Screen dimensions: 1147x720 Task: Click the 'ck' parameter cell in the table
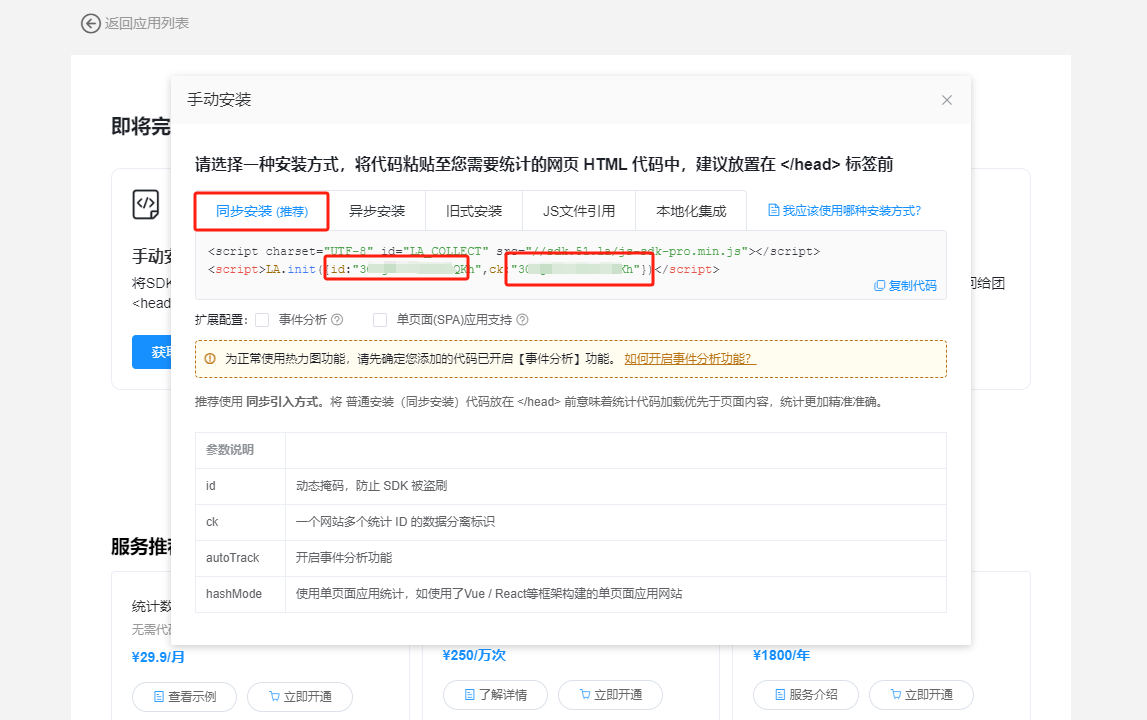(240, 522)
